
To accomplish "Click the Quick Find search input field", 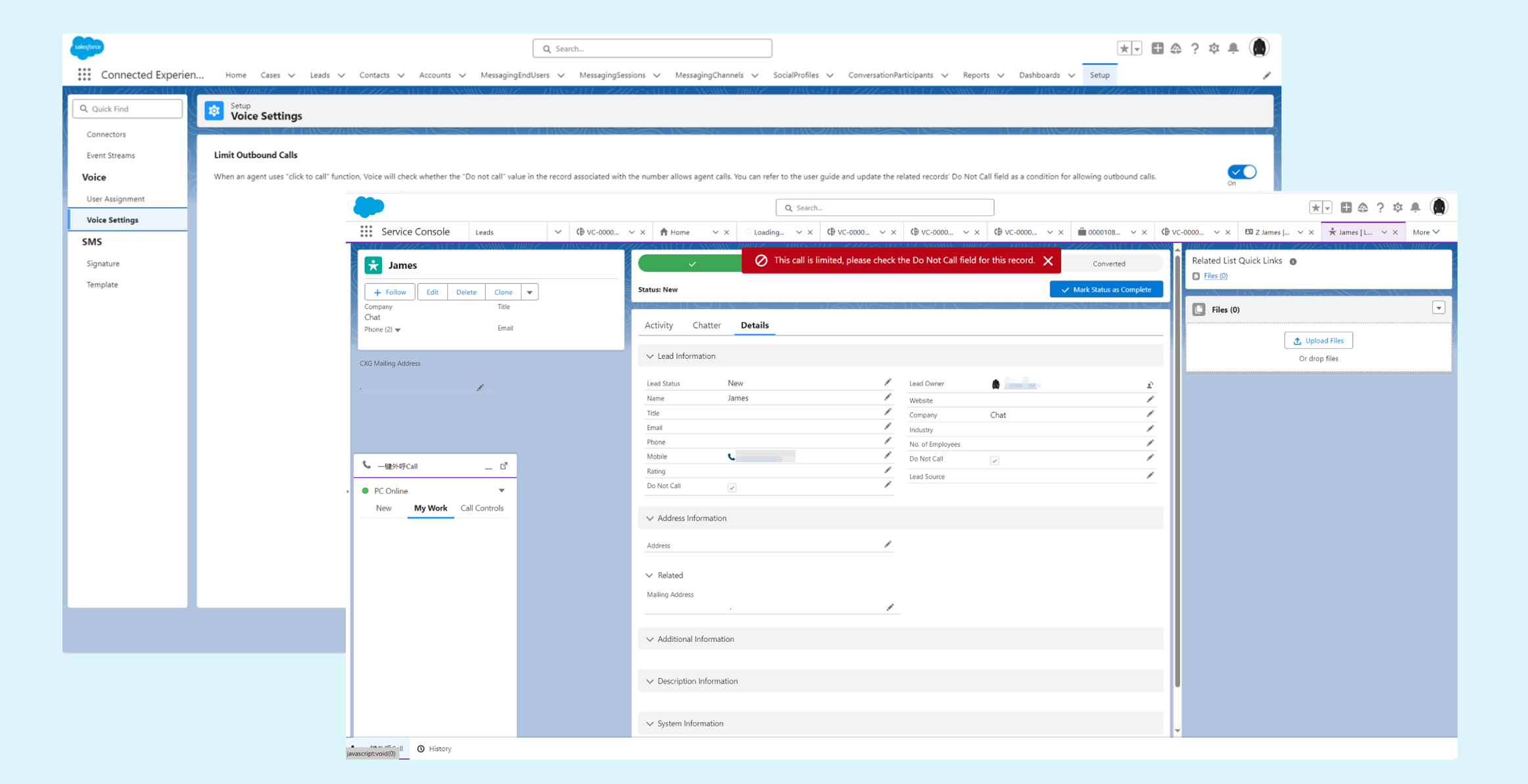I will point(127,108).
